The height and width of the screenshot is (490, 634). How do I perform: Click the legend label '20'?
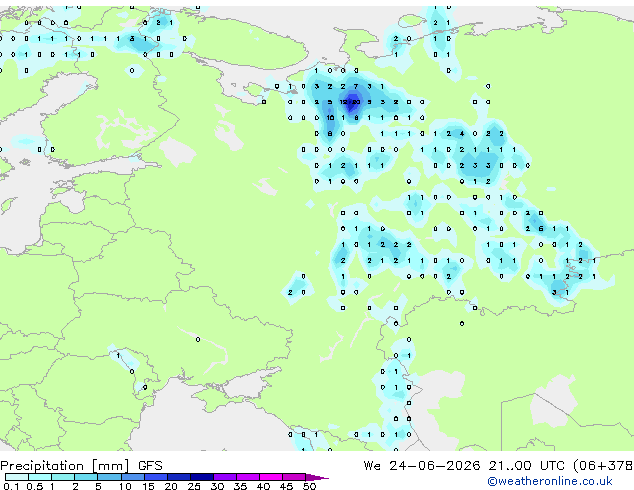[x=171, y=486]
